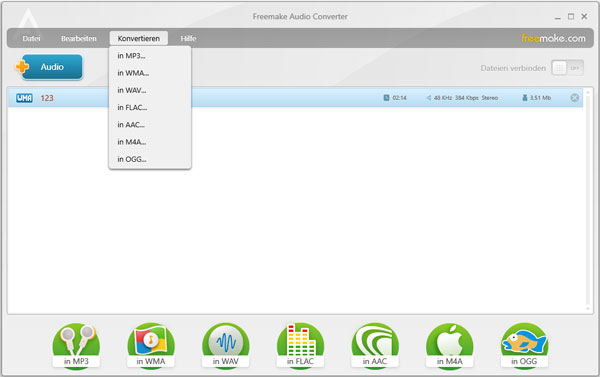Choose 'in WAV...' from Konvertieren menu
Image resolution: width=600 pixels, height=377 pixels.
tap(150, 90)
